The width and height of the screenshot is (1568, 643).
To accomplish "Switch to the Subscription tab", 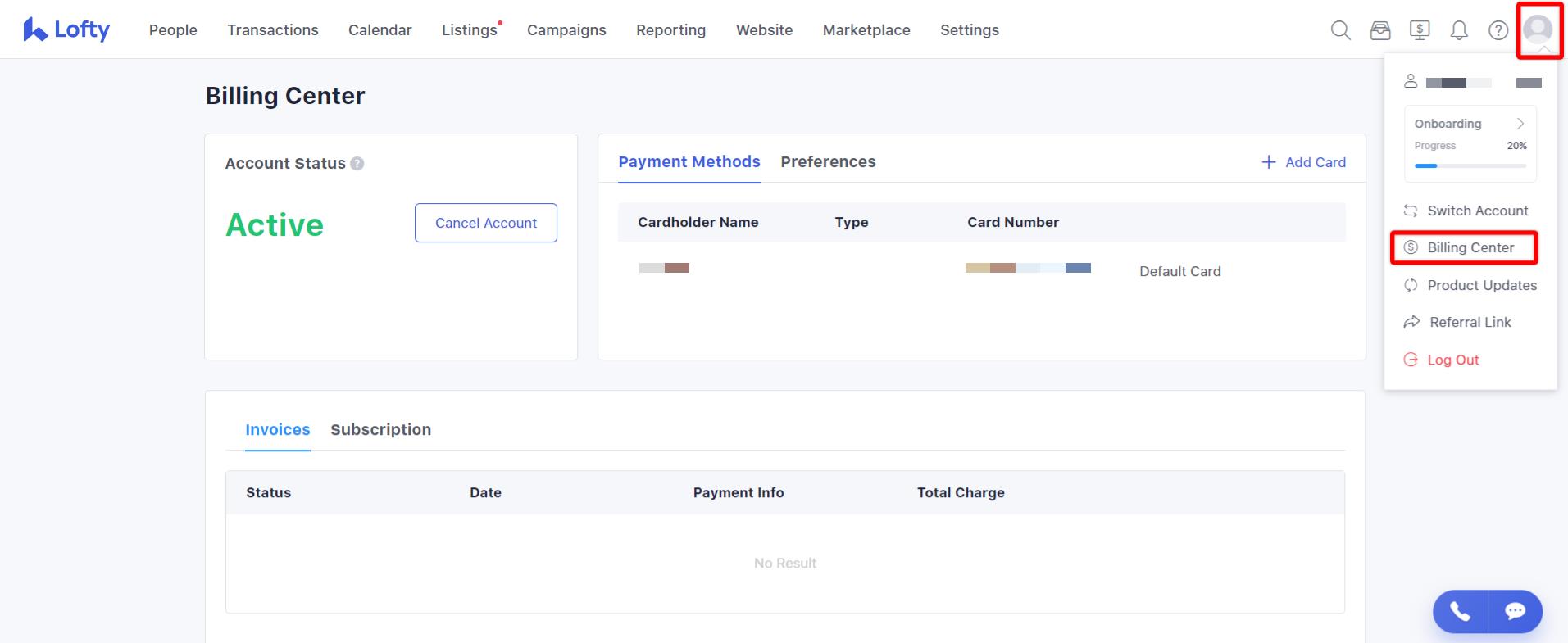I will pyautogui.click(x=380, y=430).
